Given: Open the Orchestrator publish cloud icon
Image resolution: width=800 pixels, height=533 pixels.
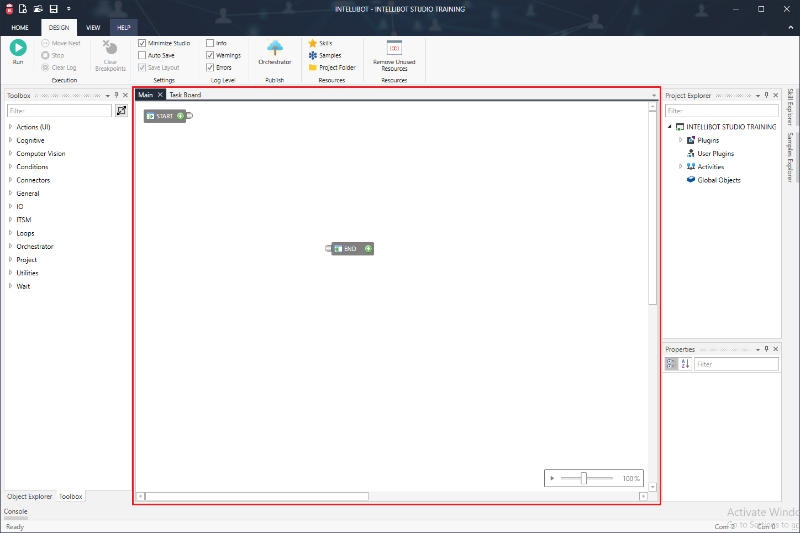Looking at the screenshot, I should (274, 47).
